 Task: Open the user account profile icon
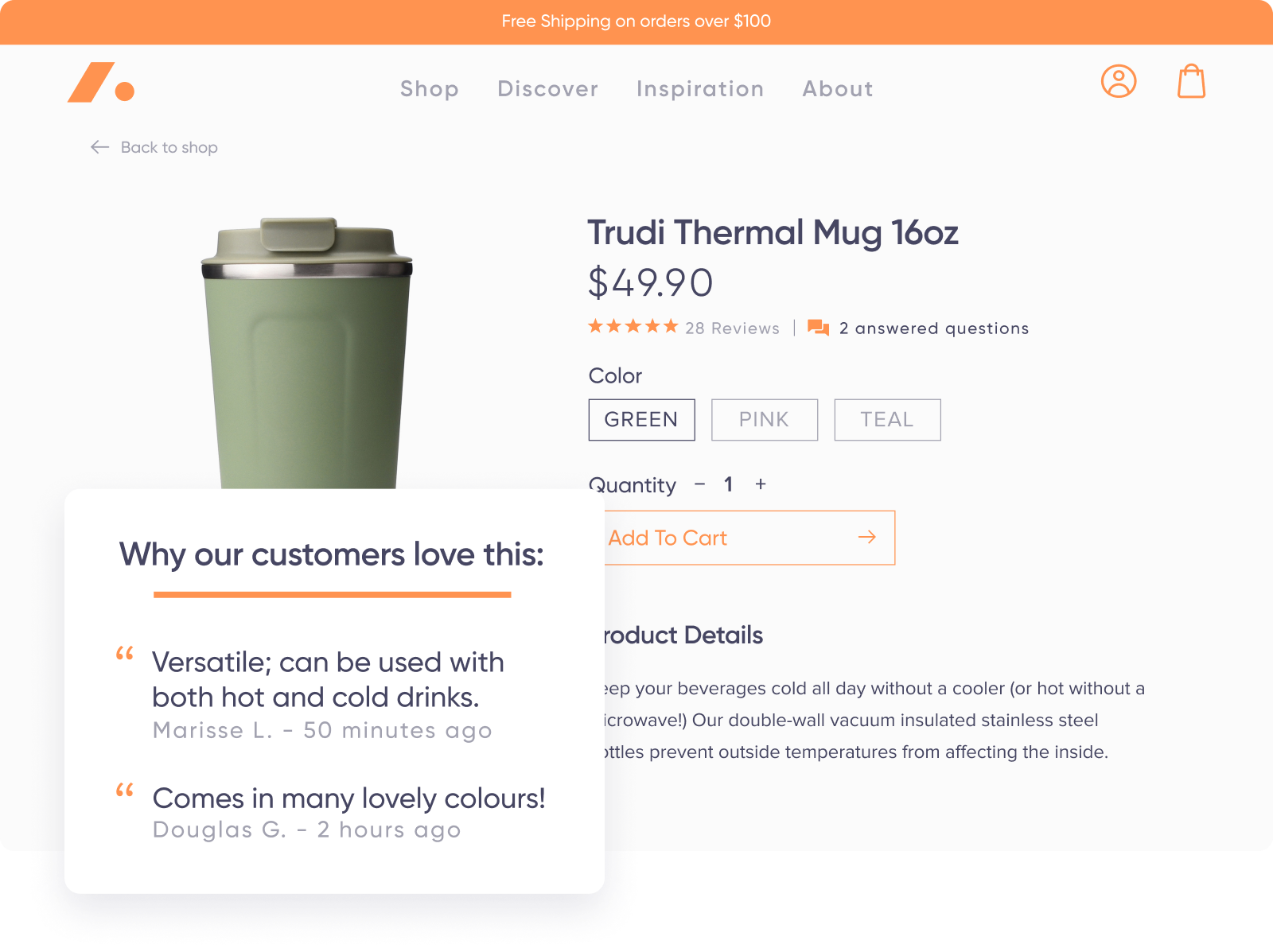pos(1119,81)
